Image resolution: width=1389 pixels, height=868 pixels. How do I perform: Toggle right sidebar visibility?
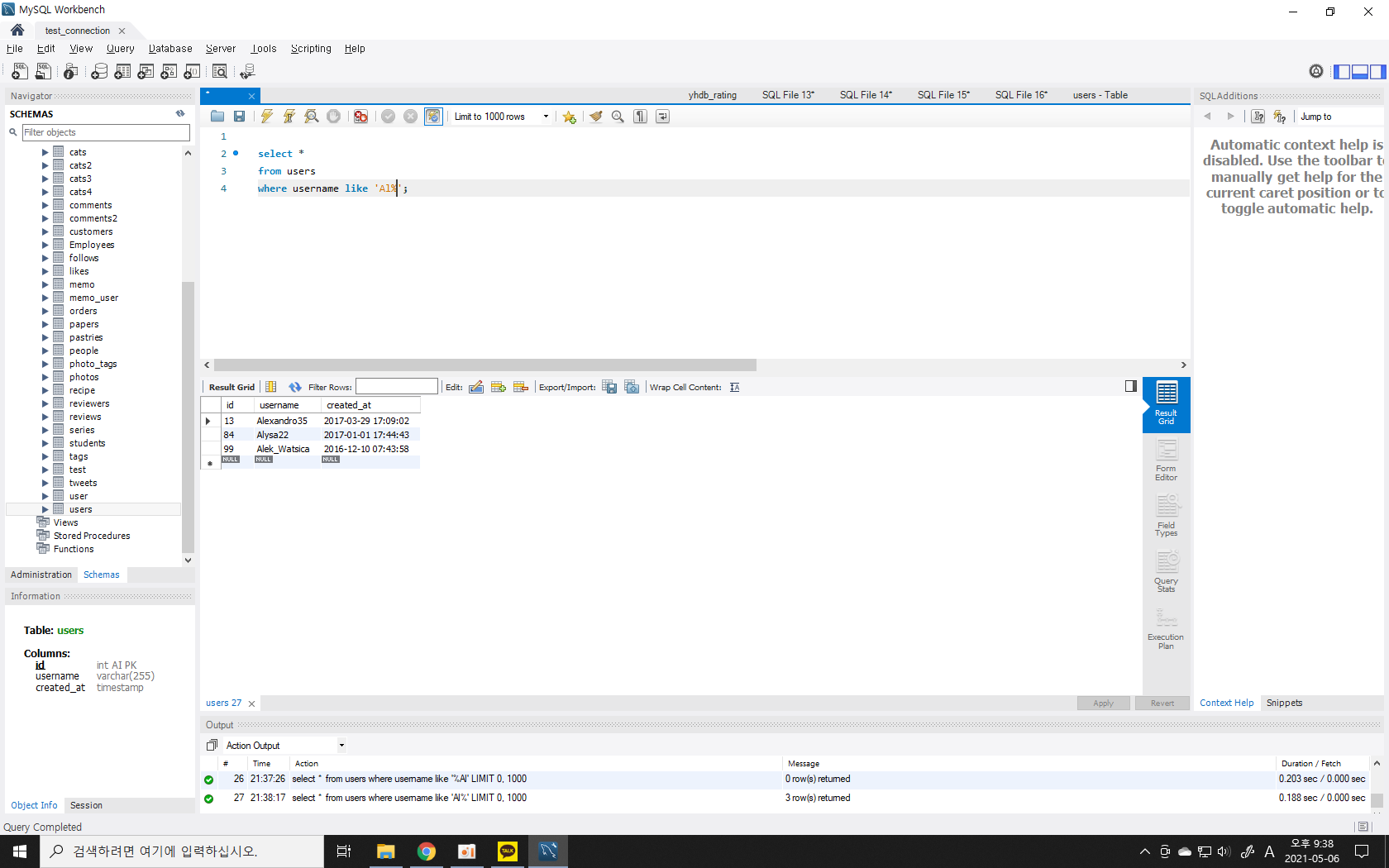1377,72
